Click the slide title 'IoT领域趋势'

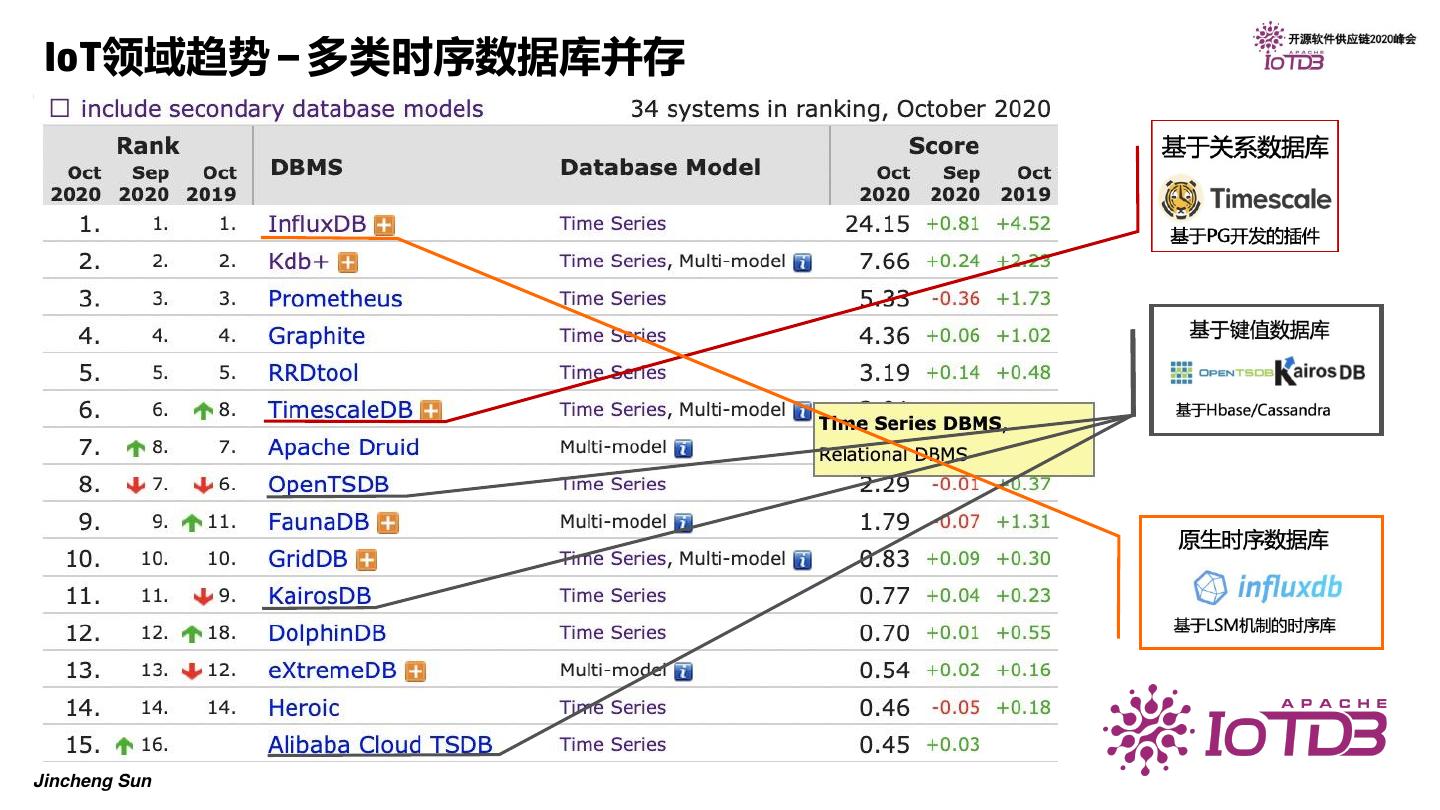[x=156, y=56]
